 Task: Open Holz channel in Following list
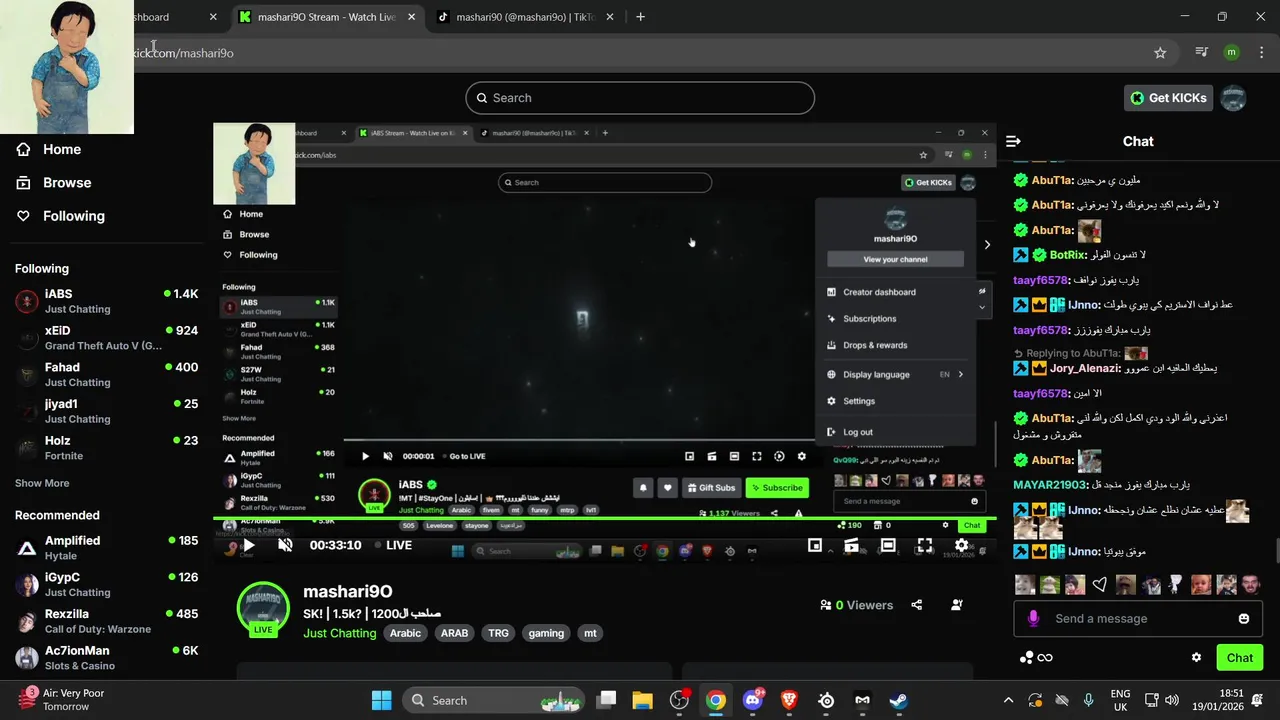point(107,448)
